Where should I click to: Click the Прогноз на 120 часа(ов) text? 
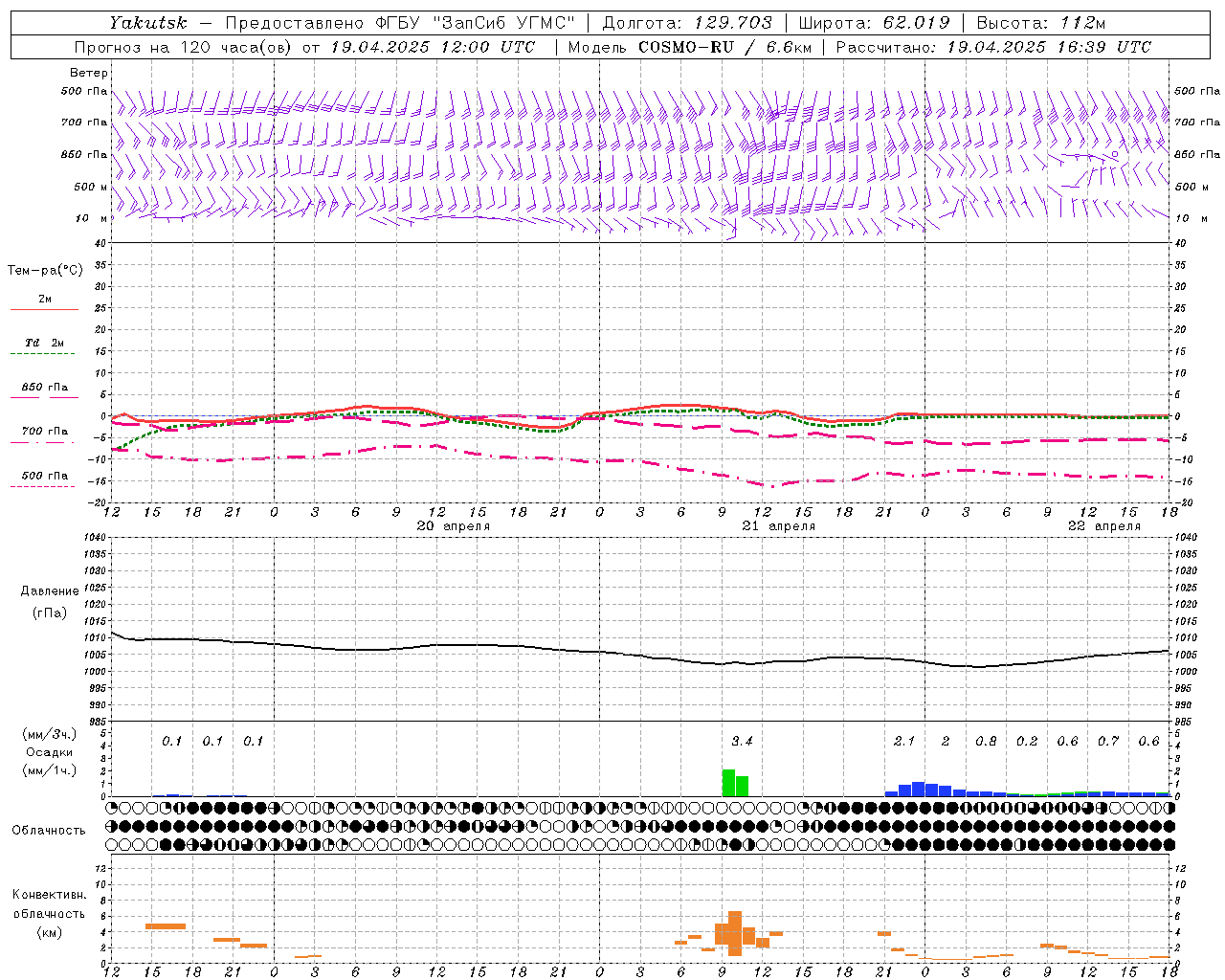point(183,47)
